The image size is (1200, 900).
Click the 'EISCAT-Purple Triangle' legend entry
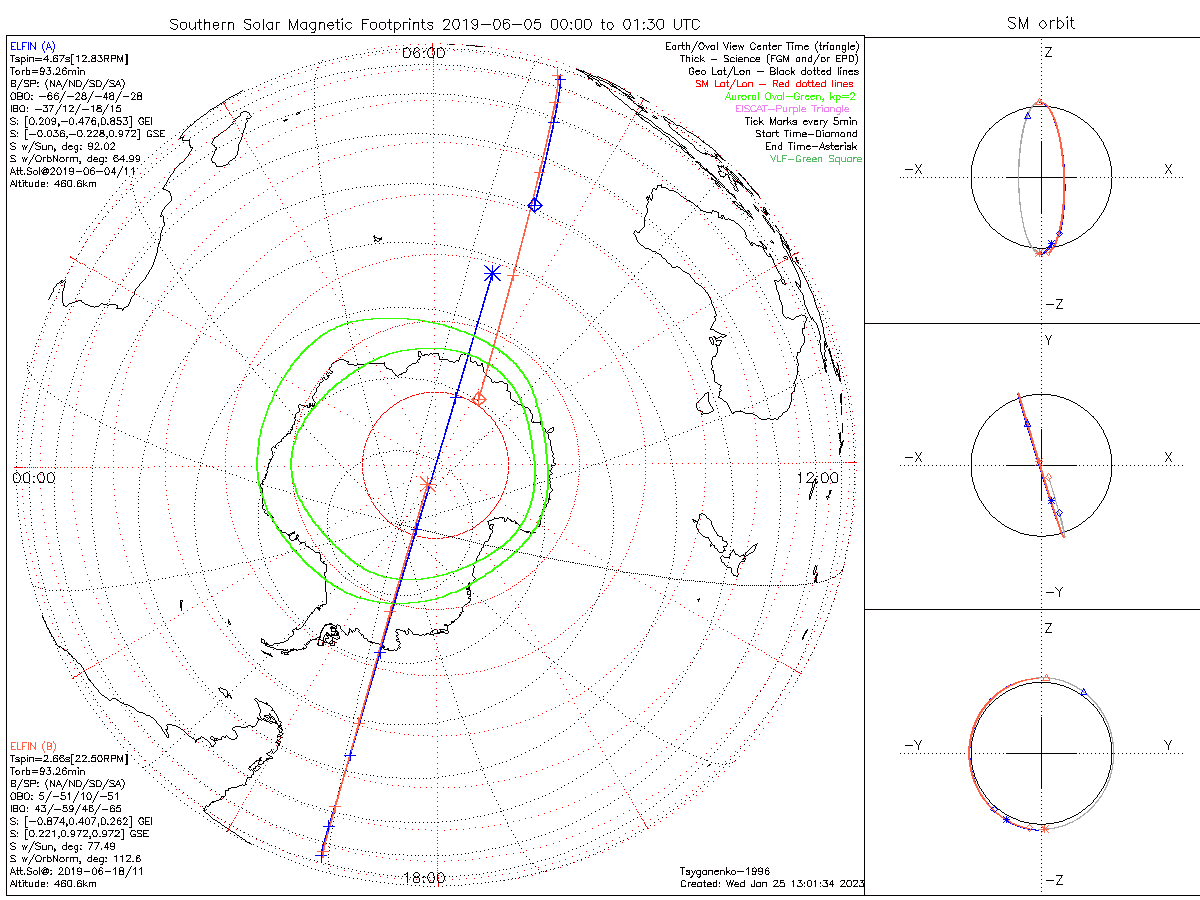[798, 109]
